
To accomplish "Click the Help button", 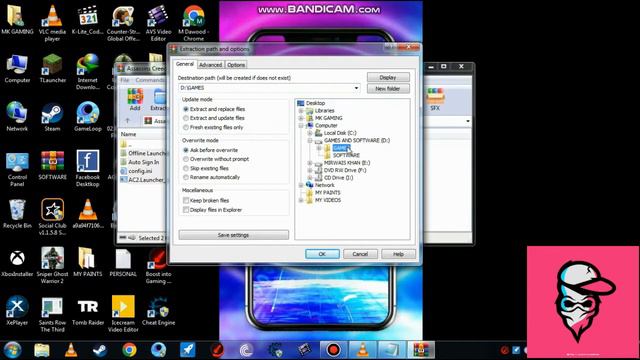I will (x=398, y=254).
